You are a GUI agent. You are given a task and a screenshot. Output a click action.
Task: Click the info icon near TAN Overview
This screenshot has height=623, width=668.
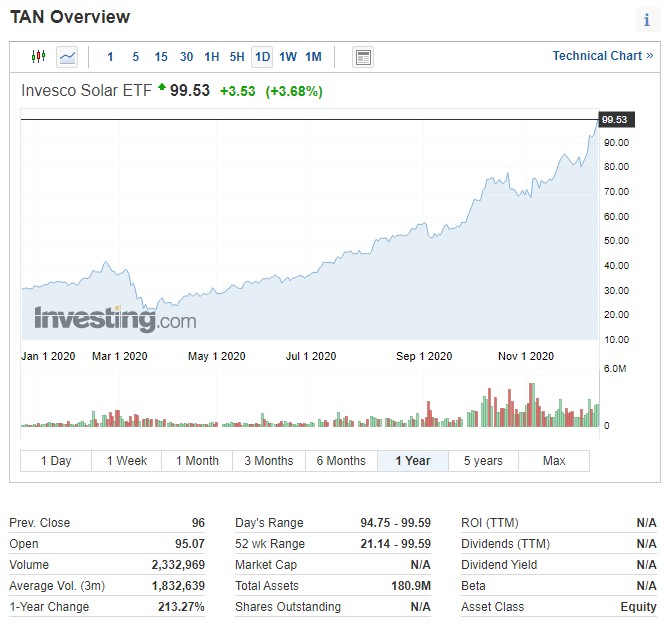(647, 20)
